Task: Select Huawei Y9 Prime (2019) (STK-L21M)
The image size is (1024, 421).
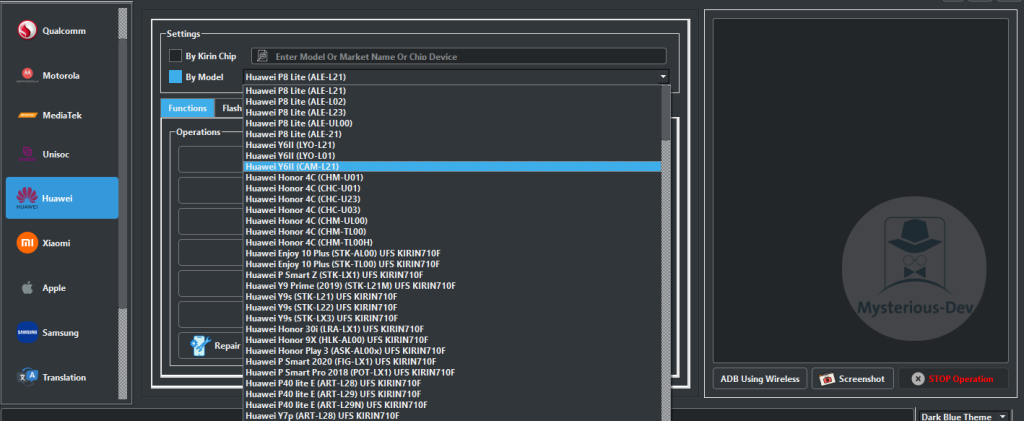Action: click(451, 285)
